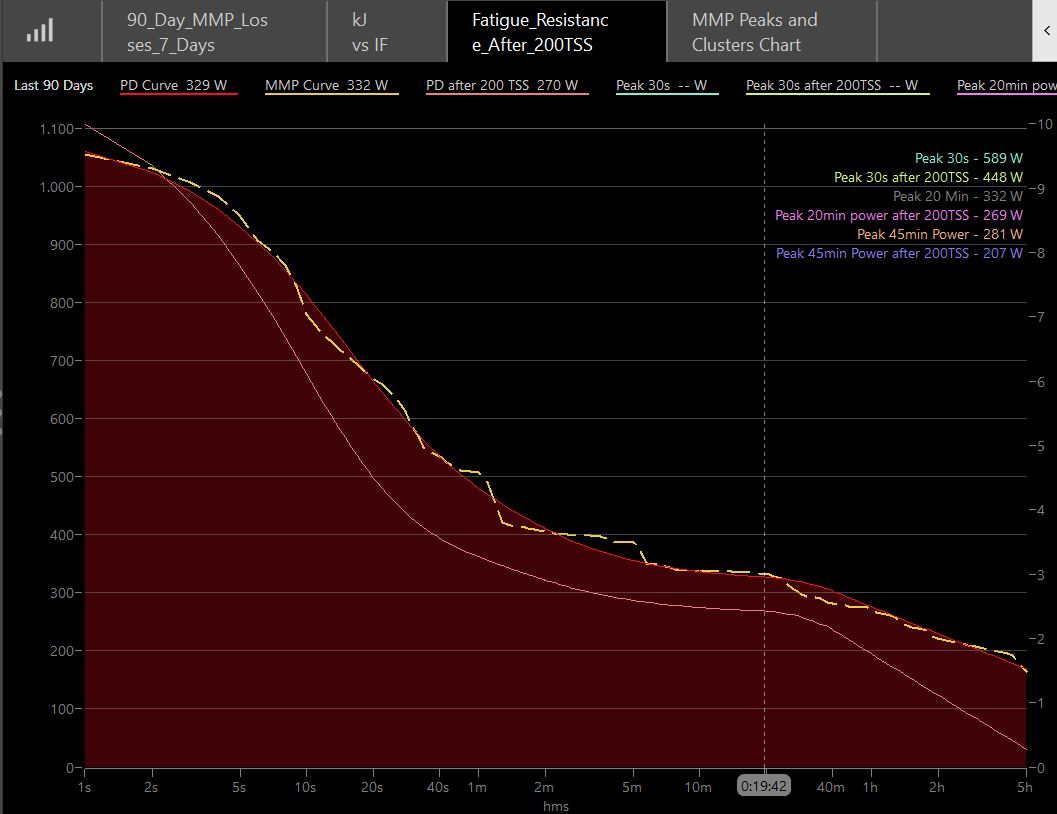Open the Last 90 Days date range selector
The width and height of the screenshot is (1057, 814).
tap(54, 86)
